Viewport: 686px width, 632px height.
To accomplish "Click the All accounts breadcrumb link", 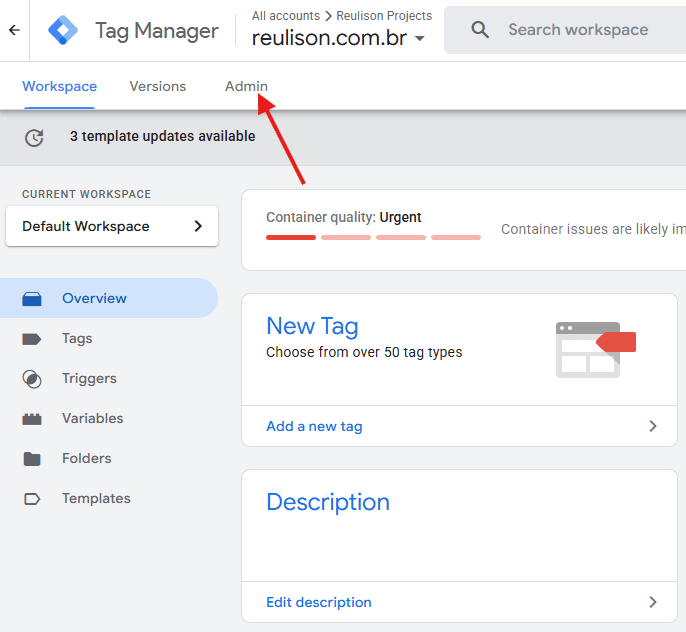I will point(286,16).
